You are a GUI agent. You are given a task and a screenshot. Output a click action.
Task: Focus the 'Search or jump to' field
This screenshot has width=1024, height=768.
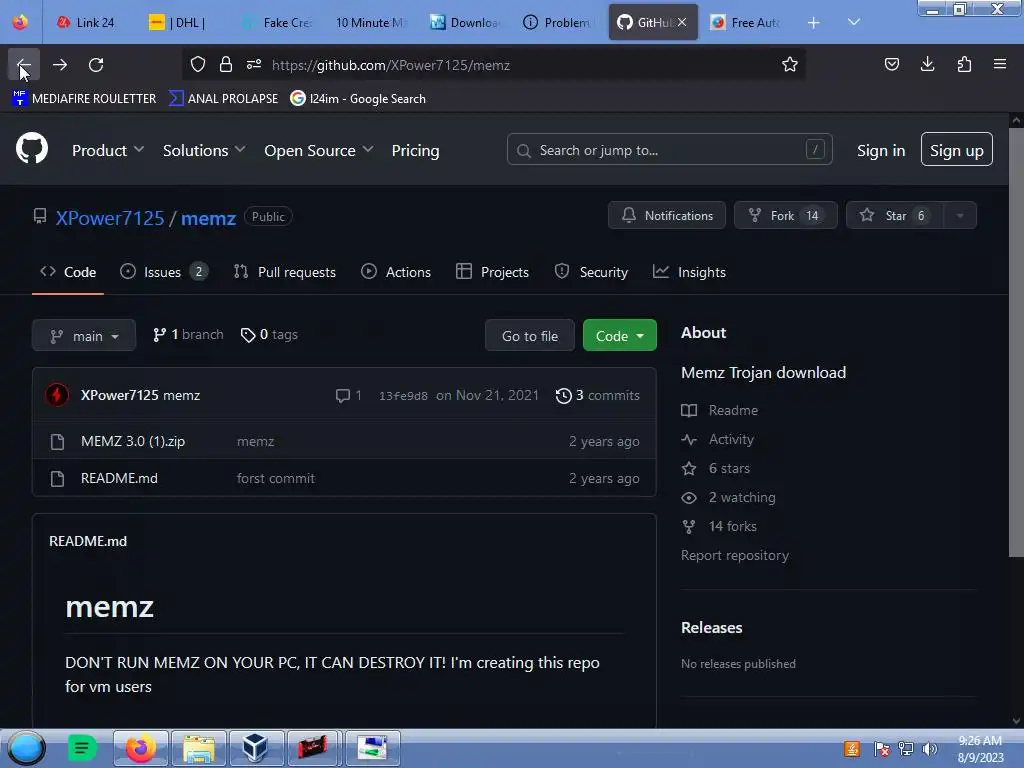[669, 150]
